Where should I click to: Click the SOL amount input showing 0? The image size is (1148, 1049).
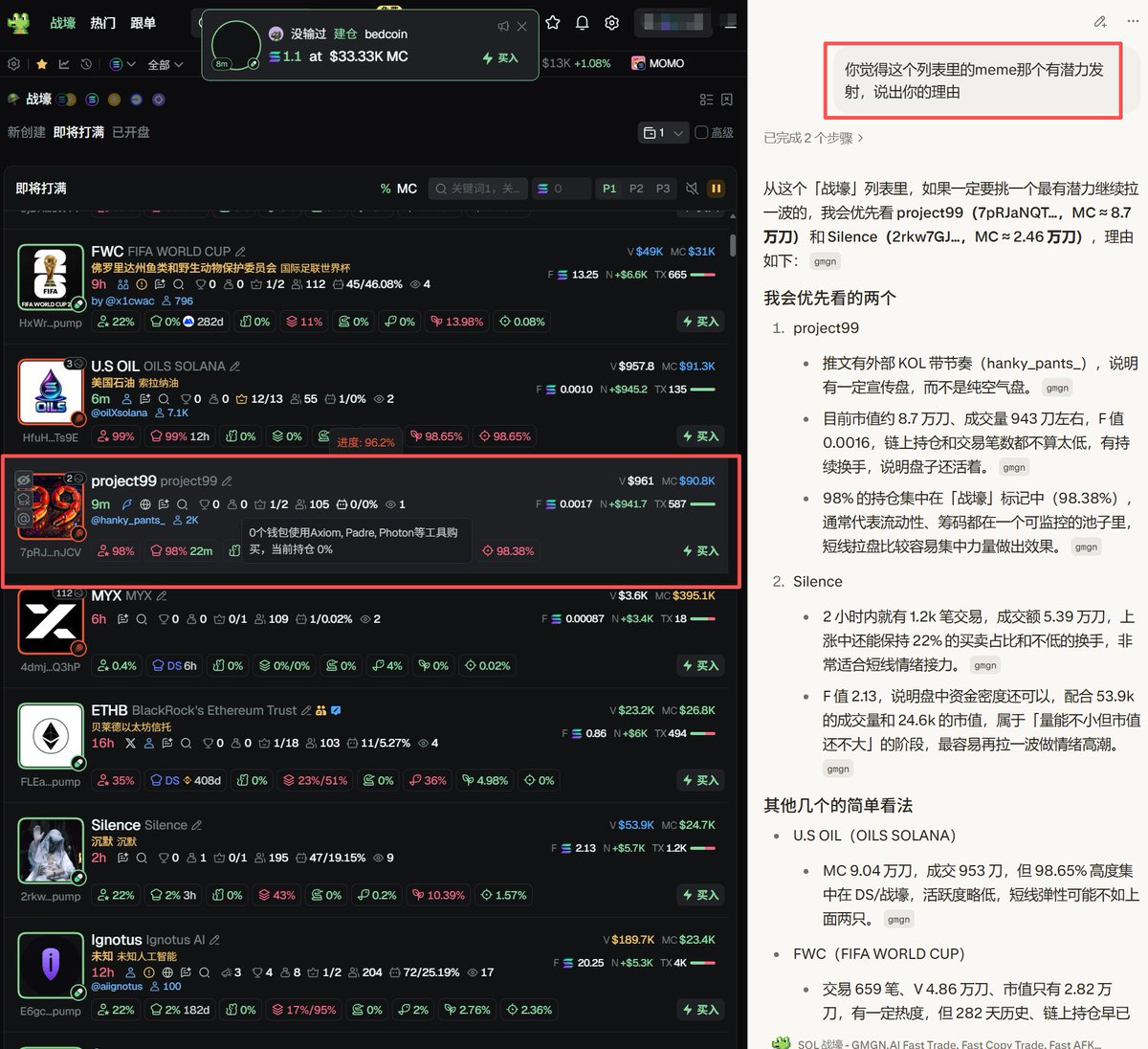pos(562,189)
